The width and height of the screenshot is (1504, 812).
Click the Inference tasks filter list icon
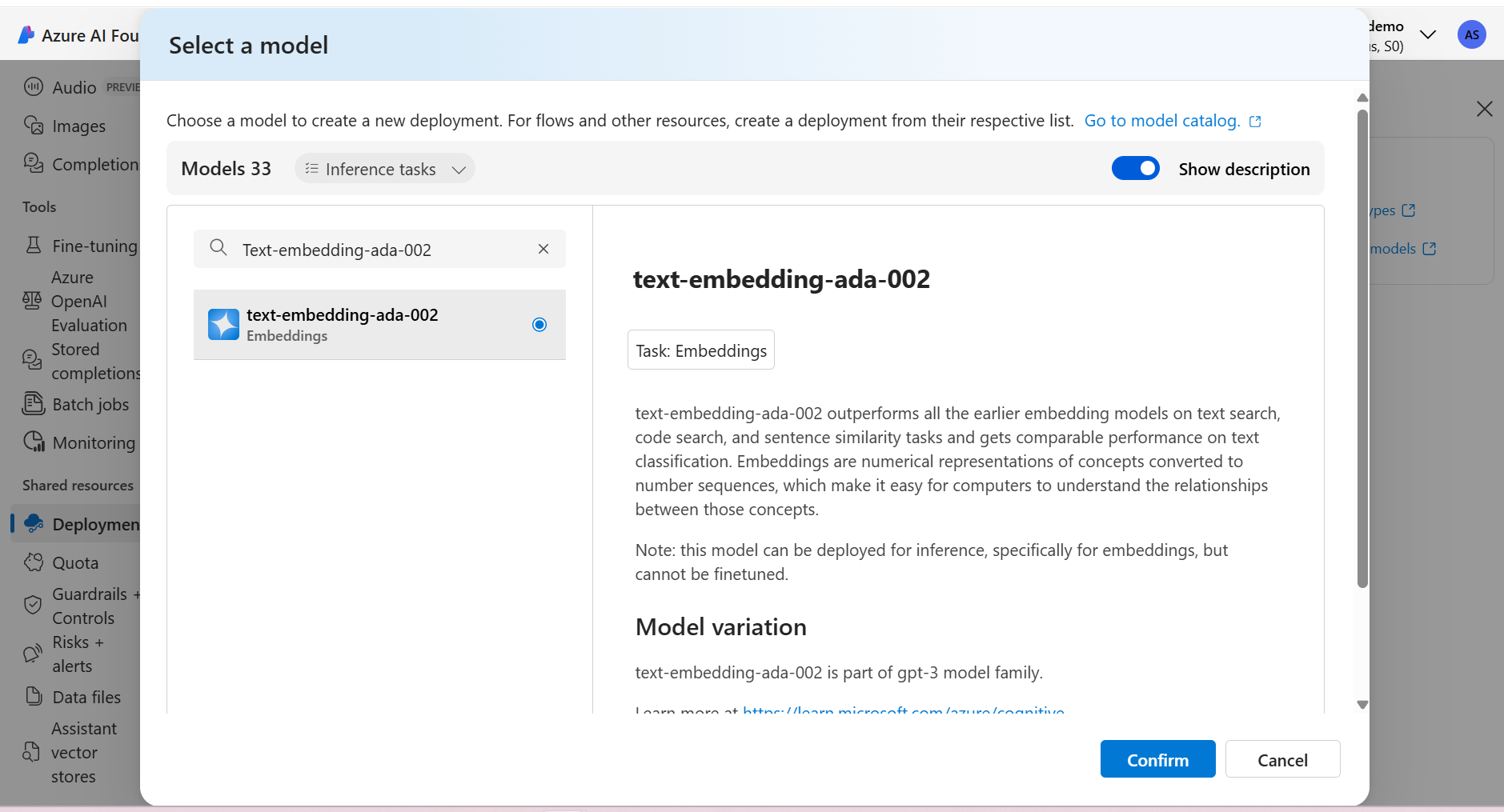click(x=312, y=169)
